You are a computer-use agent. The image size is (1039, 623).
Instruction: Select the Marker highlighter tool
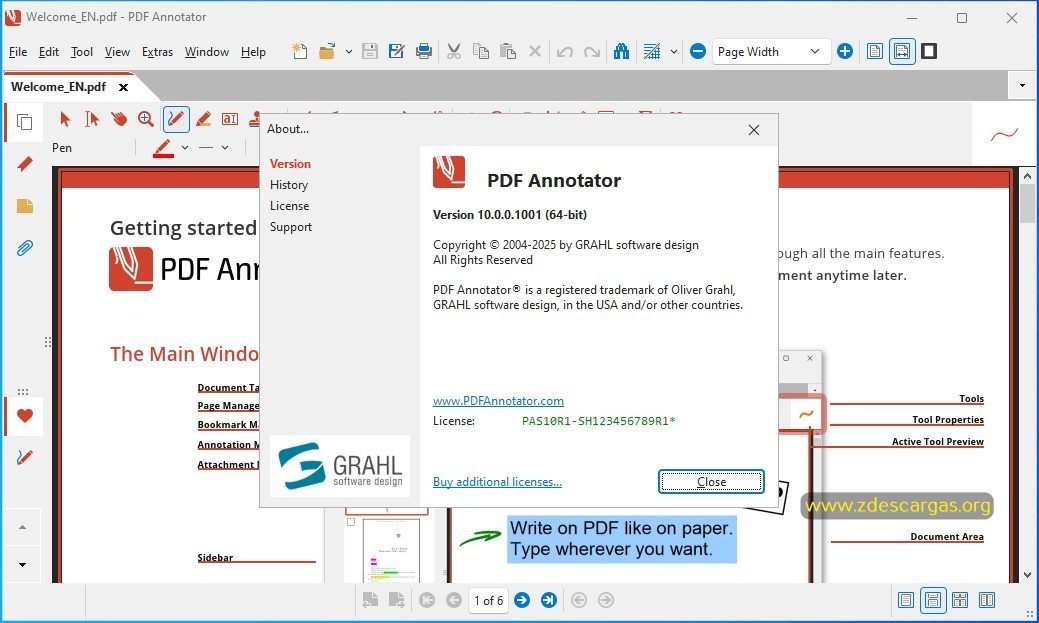point(203,119)
